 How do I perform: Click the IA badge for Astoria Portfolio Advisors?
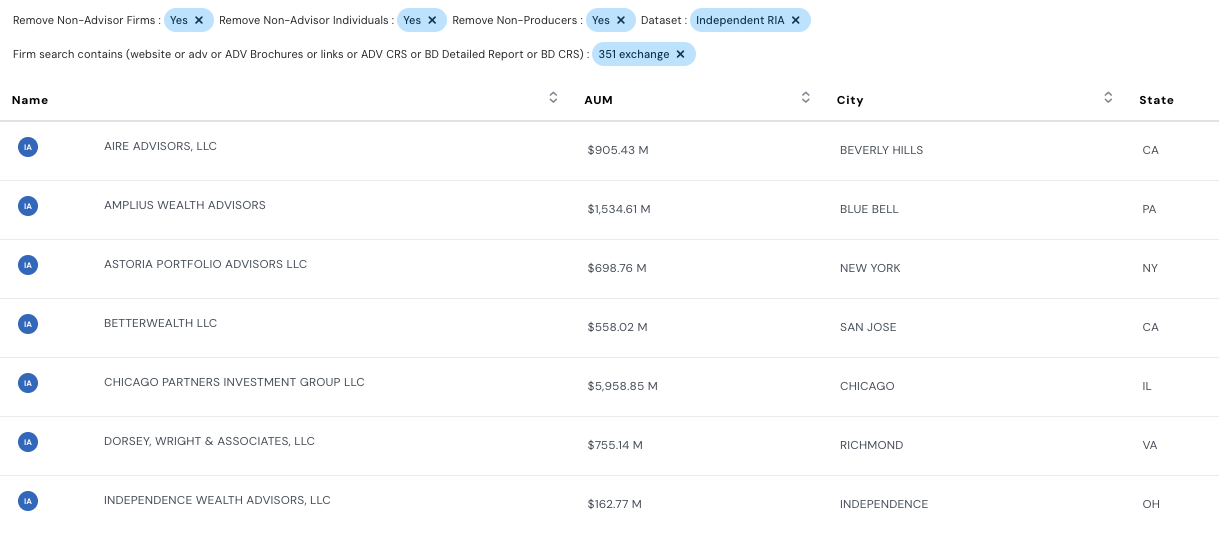pos(28,265)
